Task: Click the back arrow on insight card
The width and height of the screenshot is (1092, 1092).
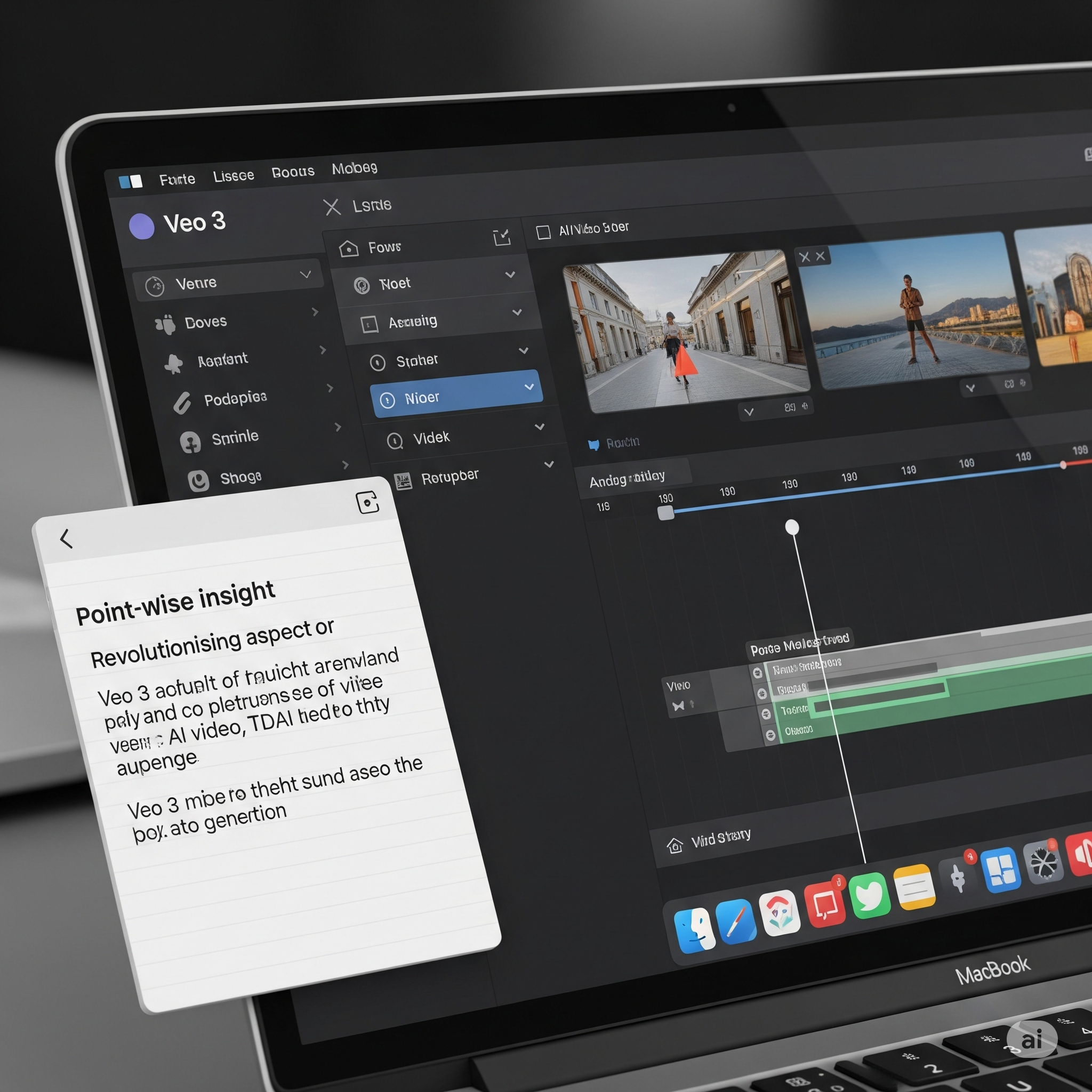Action: click(x=67, y=539)
